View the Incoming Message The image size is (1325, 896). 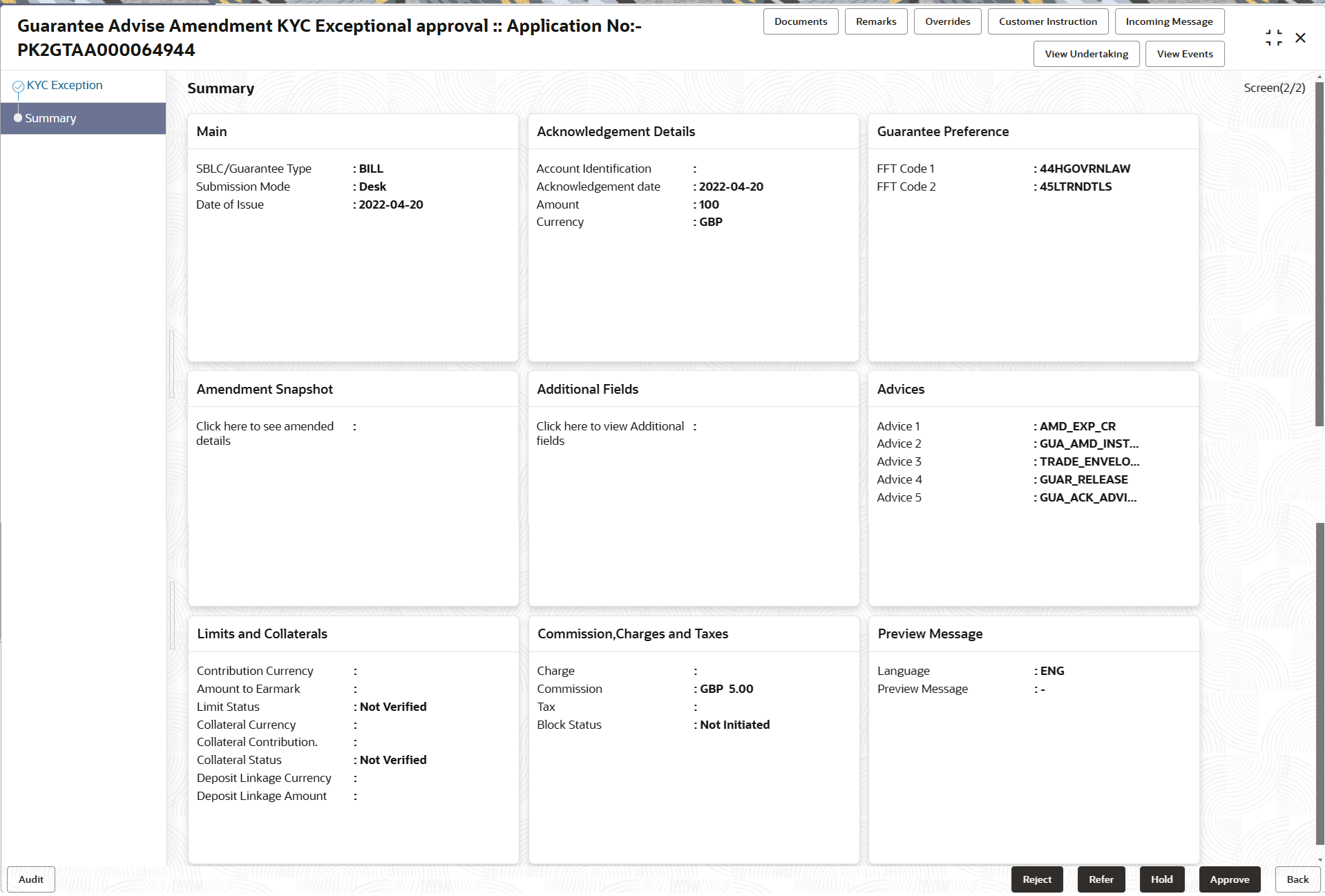(x=1169, y=21)
